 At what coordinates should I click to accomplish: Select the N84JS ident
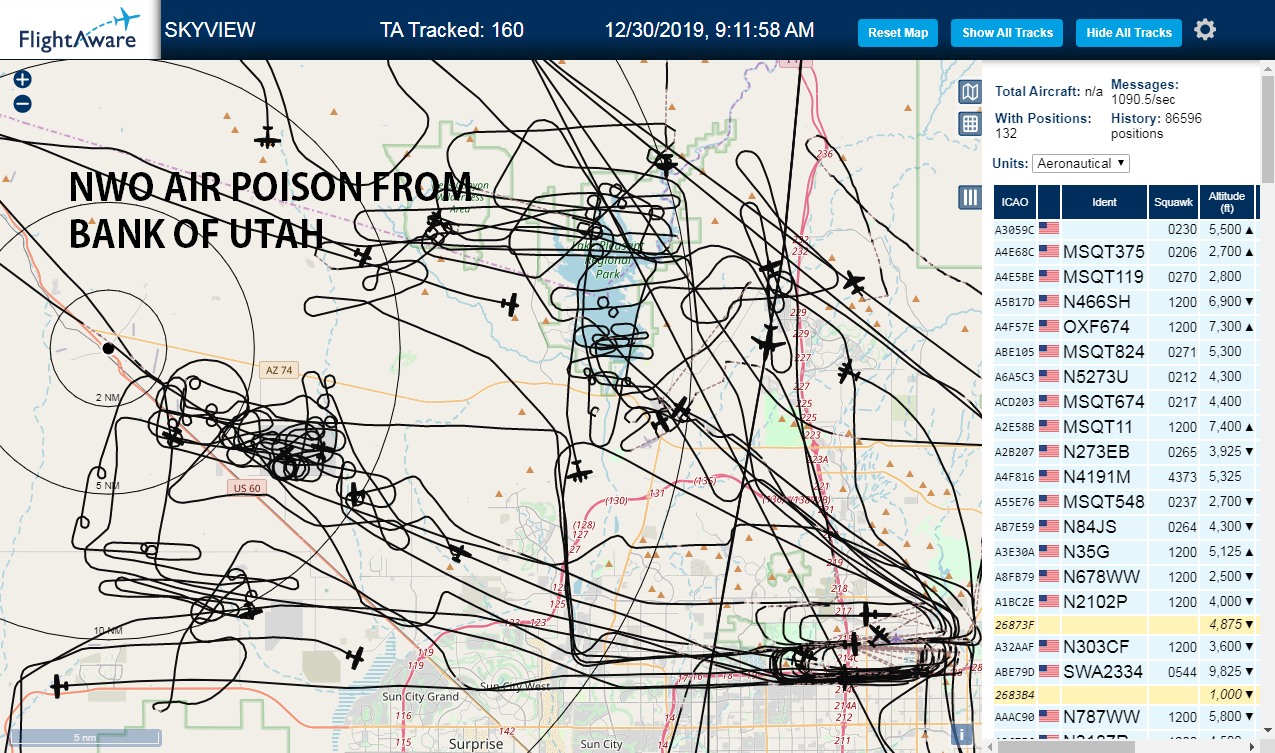click(x=1090, y=527)
